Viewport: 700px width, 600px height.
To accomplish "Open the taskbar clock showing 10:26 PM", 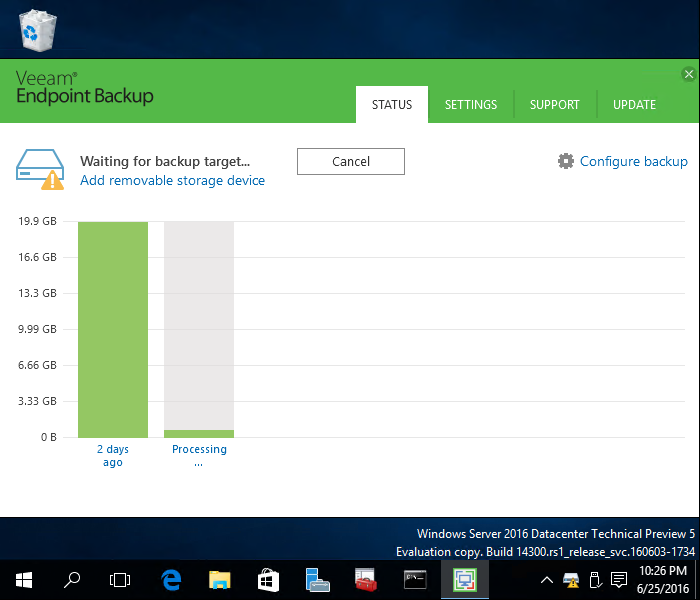I will click(x=662, y=580).
